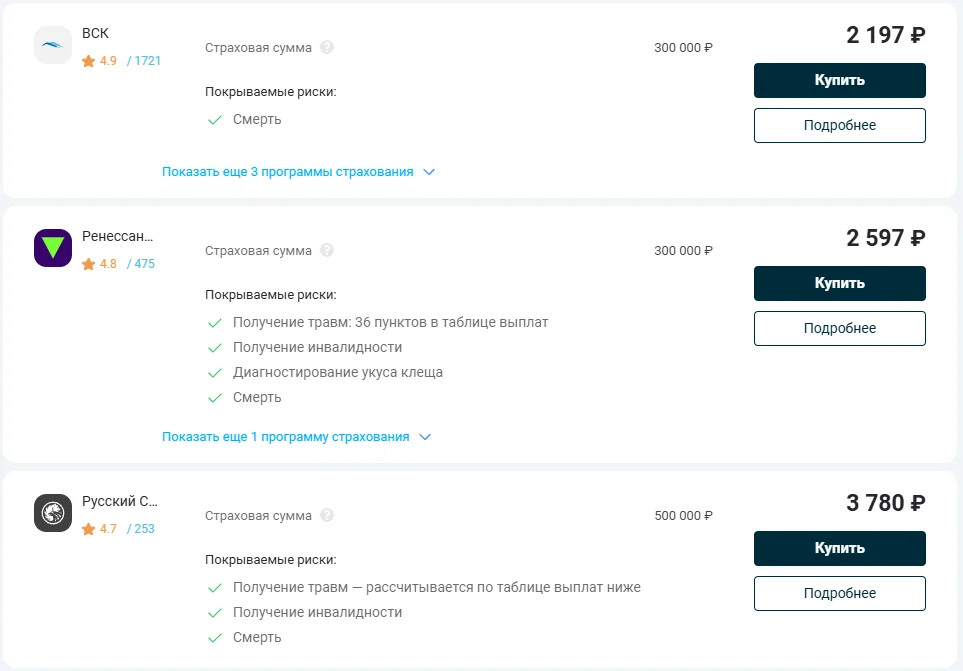
Task: Open help tooltip for ВСК страховая сумма
Action: point(327,47)
